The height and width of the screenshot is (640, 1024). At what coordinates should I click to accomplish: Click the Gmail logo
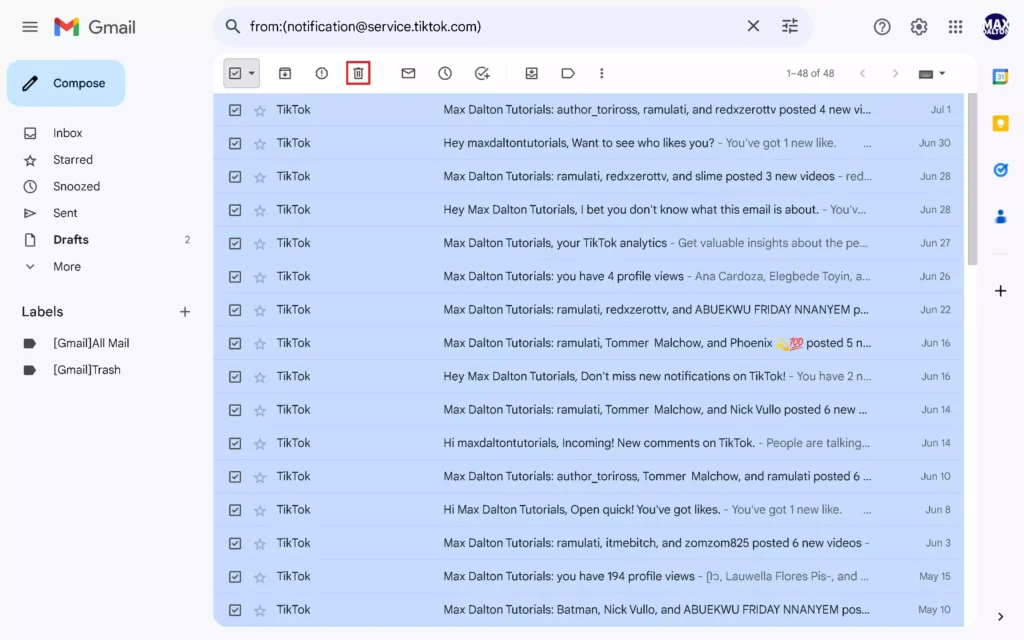[95, 27]
